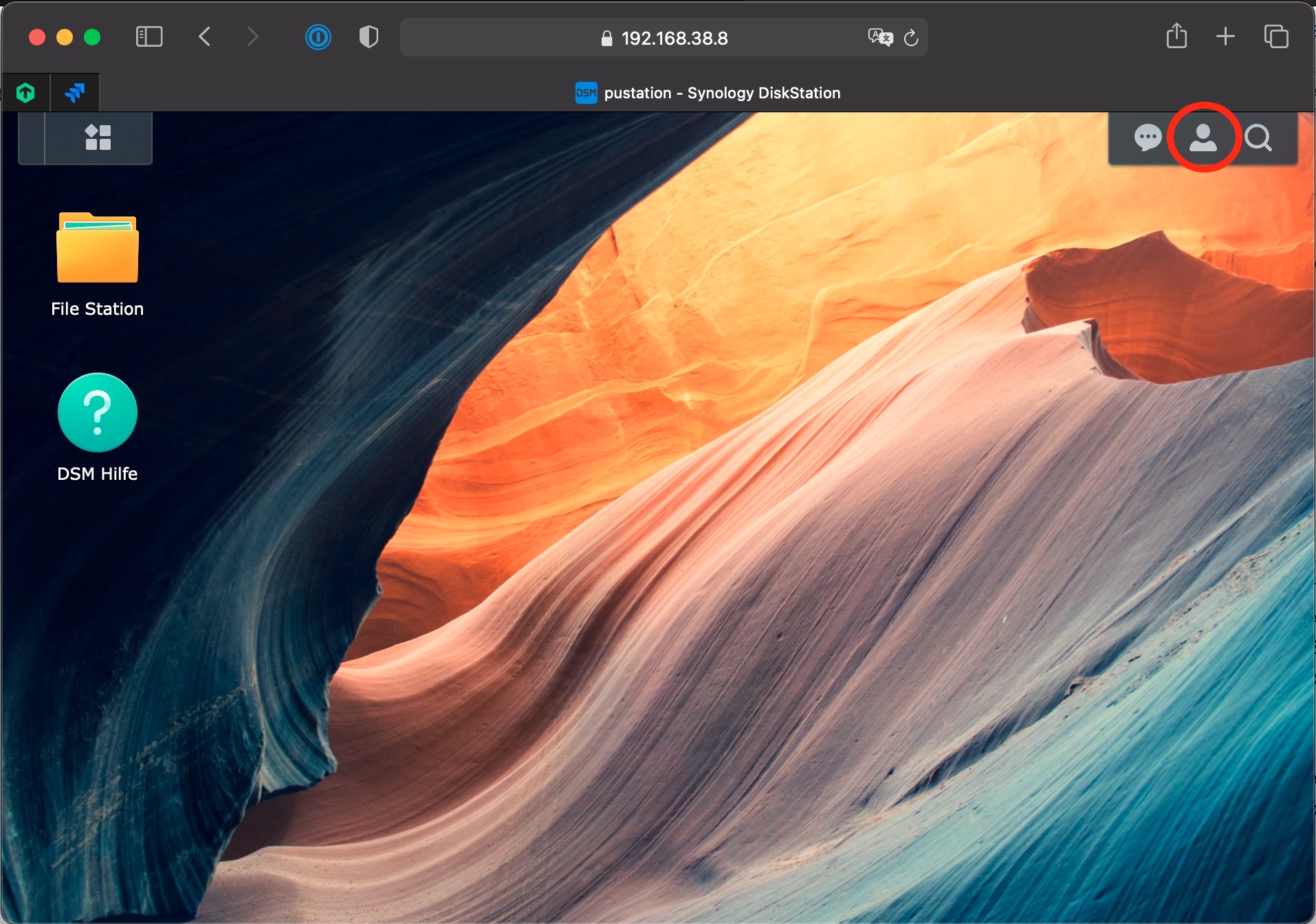Open the DSM Main Menu grid icon

tap(98, 137)
